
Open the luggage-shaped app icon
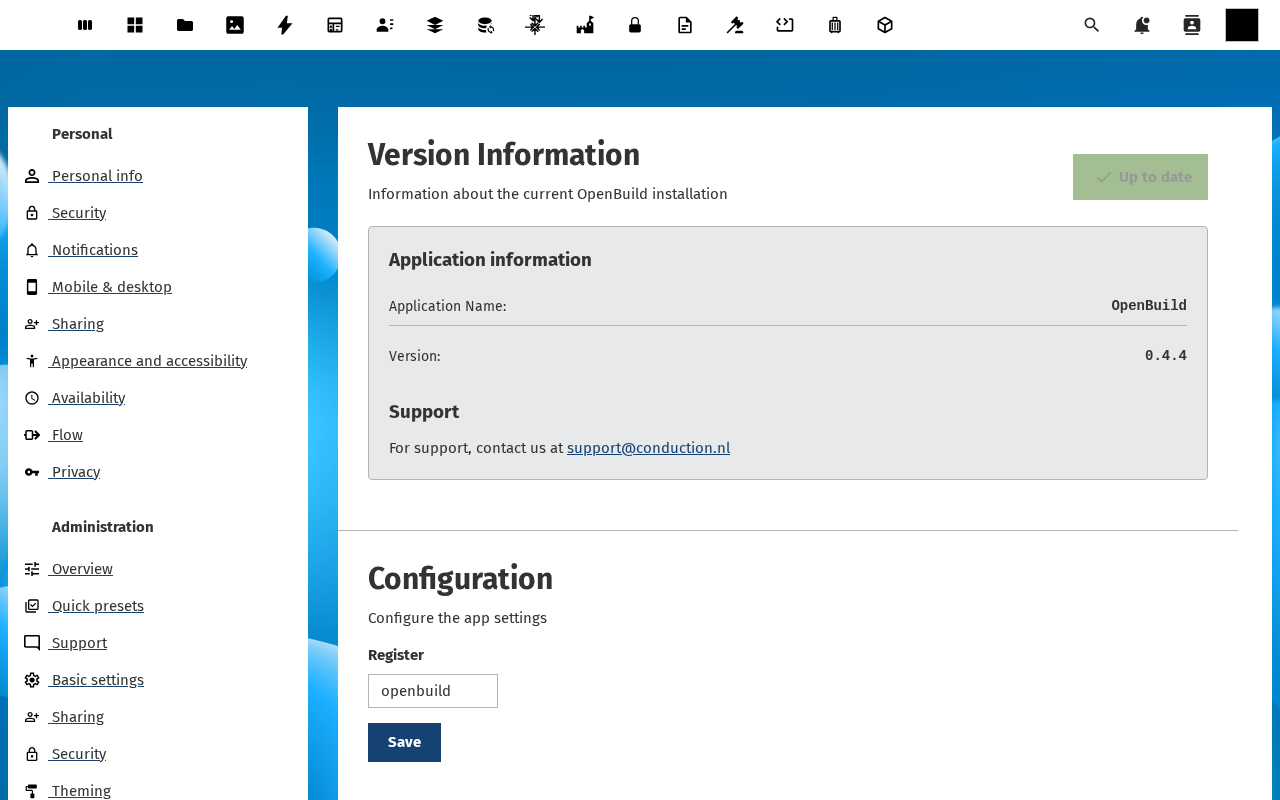click(x=835, y=25)
